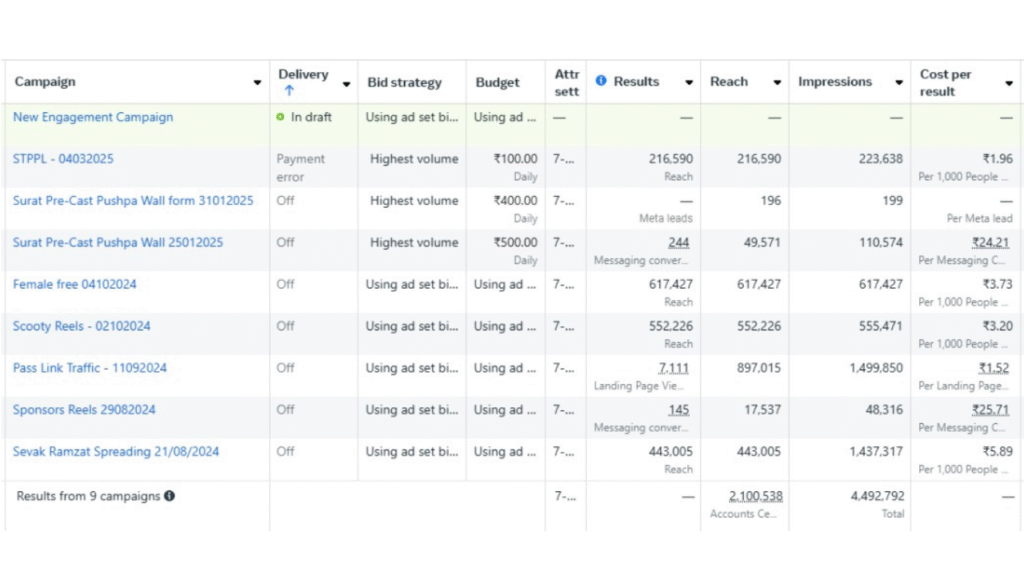Click the green In draft status dot
Image resolution: width=1024 pixels, height=576 pixels.
point(281,117)
